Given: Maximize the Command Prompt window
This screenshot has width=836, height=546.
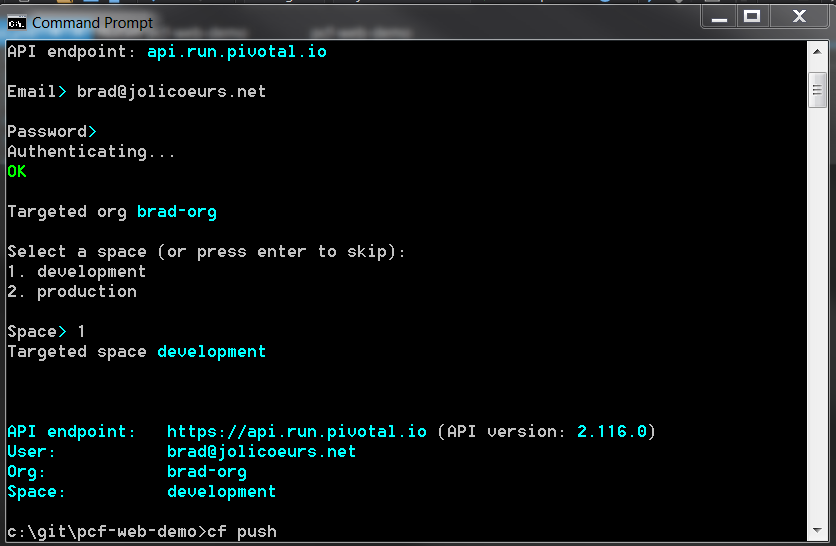Looking at the screenshot, I should pos(752,17).
